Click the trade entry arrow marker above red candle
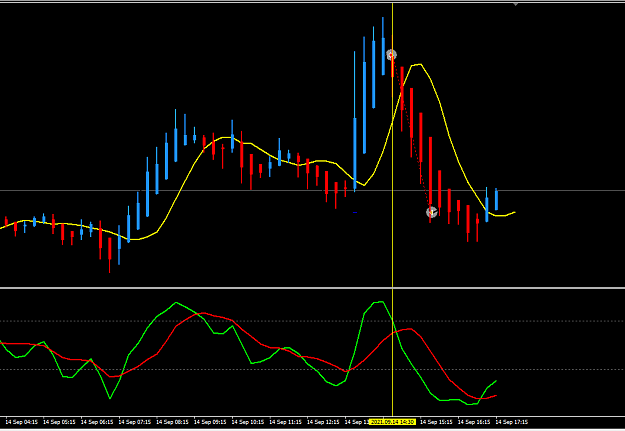The height and width of the screenshot is (431, 625). click(x=391, y=55)
